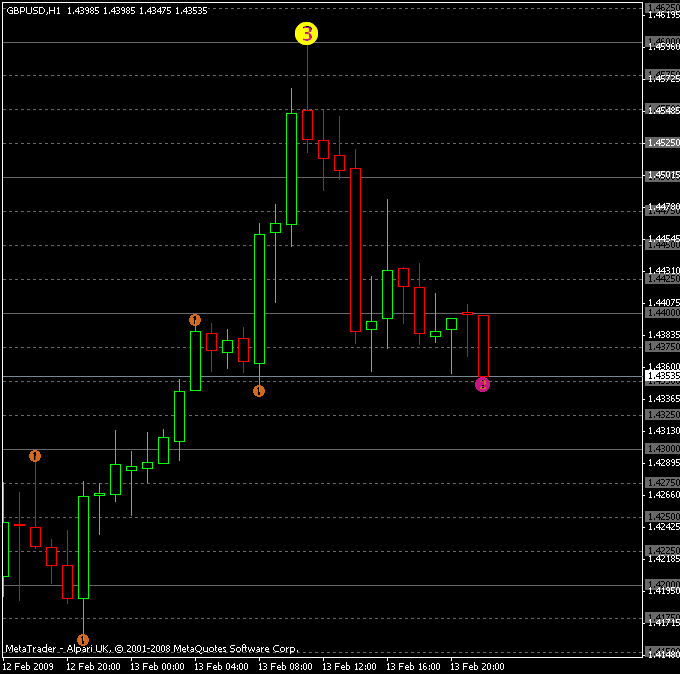Click the 1.43835 price axis label
The image size is (680, 674).
tap(664, 334)
